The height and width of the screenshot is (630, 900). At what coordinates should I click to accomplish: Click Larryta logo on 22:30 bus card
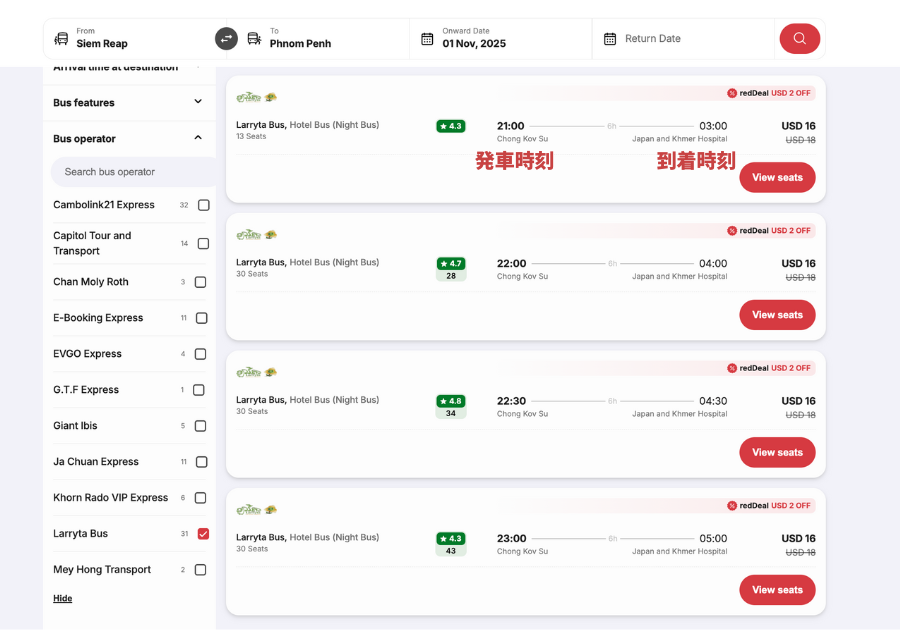(x=257, y=372)
